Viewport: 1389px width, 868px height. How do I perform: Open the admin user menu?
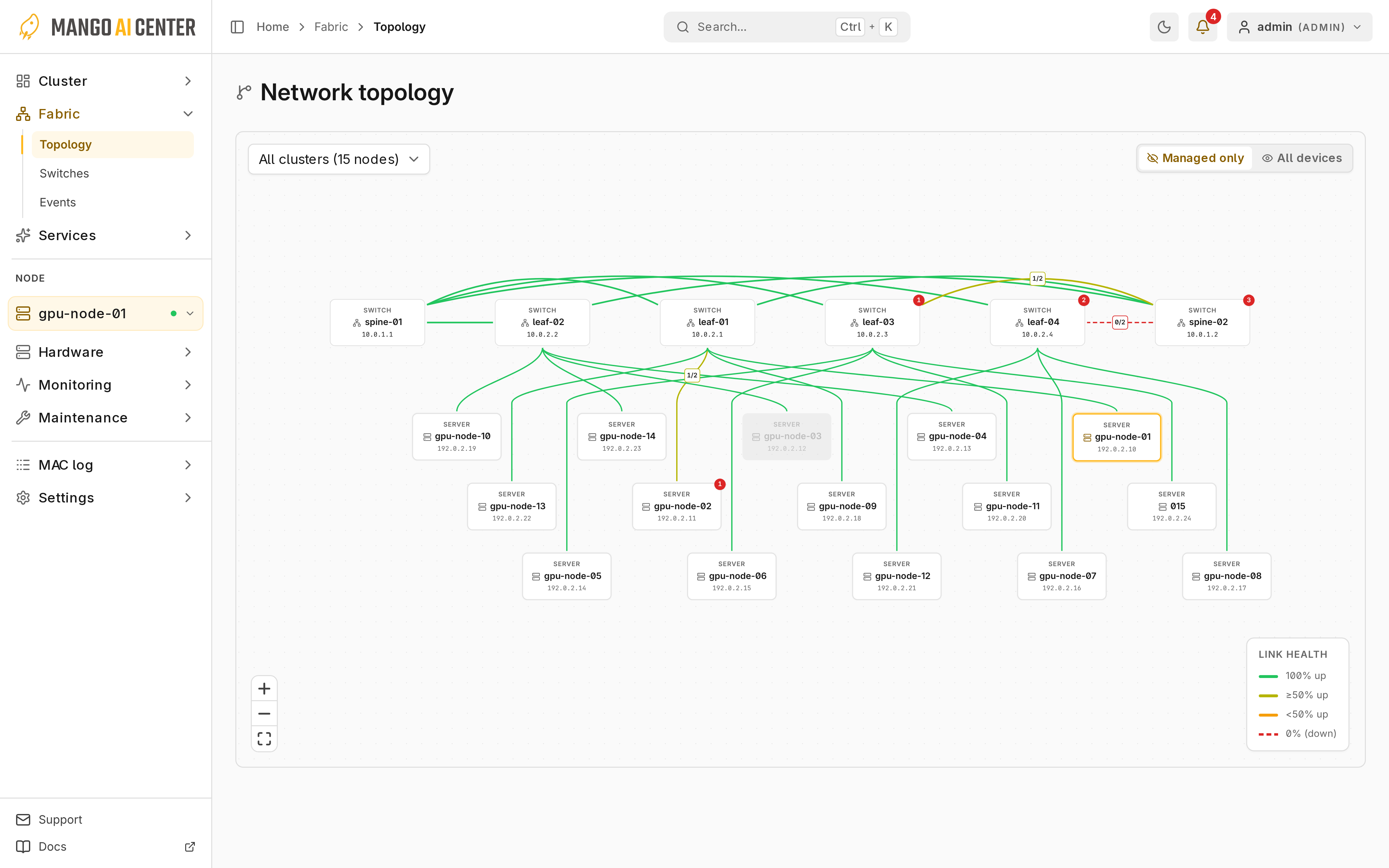point(1300,27)
